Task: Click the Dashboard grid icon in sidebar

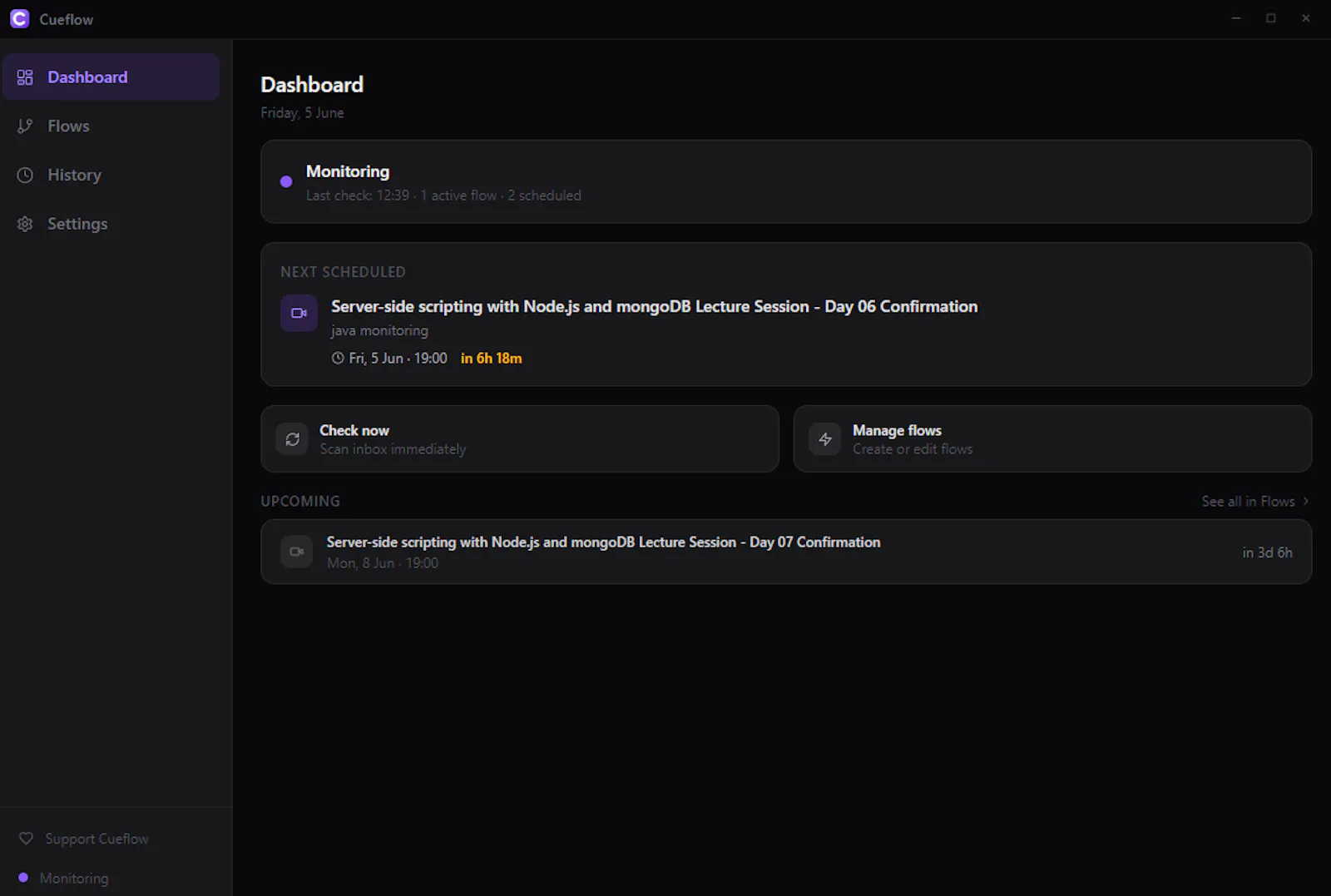Action: 25,77
